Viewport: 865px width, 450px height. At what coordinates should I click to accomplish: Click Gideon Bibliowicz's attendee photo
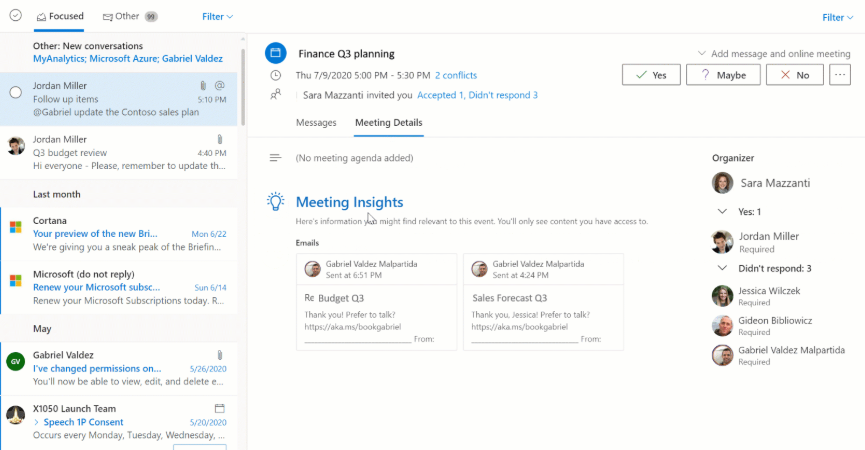[723, 326]
